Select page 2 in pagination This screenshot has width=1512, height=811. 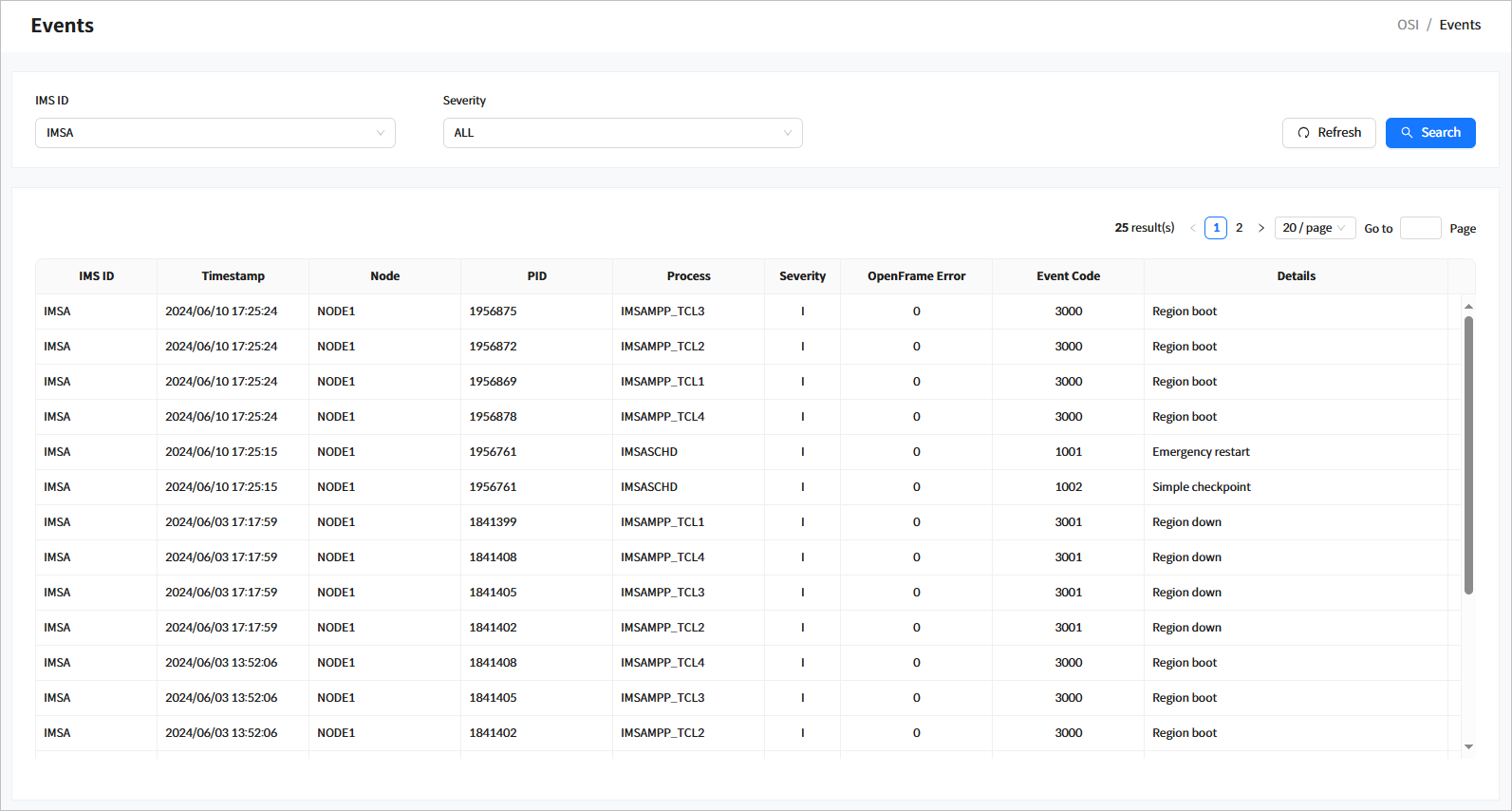click(x=1239, y=228)
